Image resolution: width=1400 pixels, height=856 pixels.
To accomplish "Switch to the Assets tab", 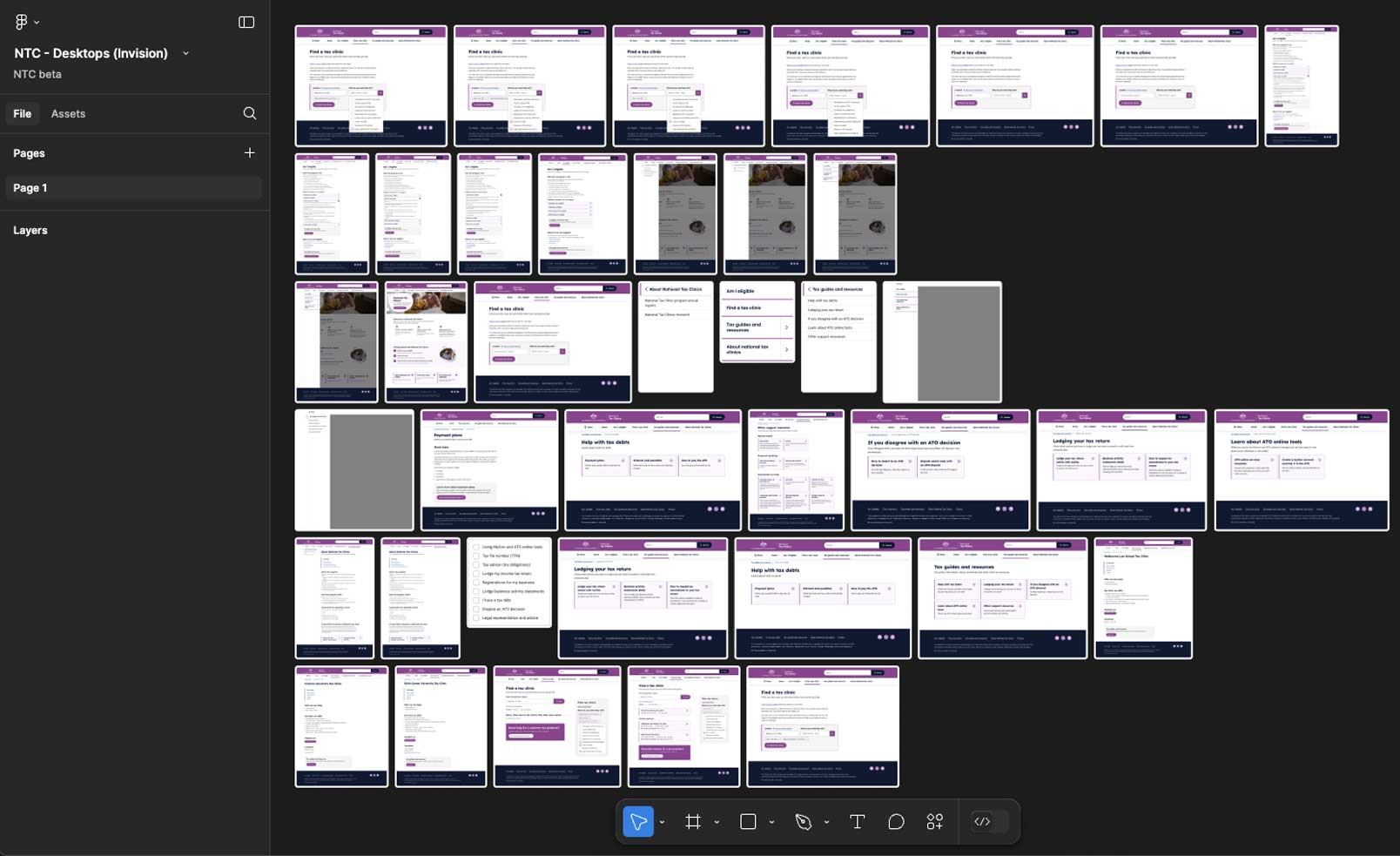I will 68,113.
